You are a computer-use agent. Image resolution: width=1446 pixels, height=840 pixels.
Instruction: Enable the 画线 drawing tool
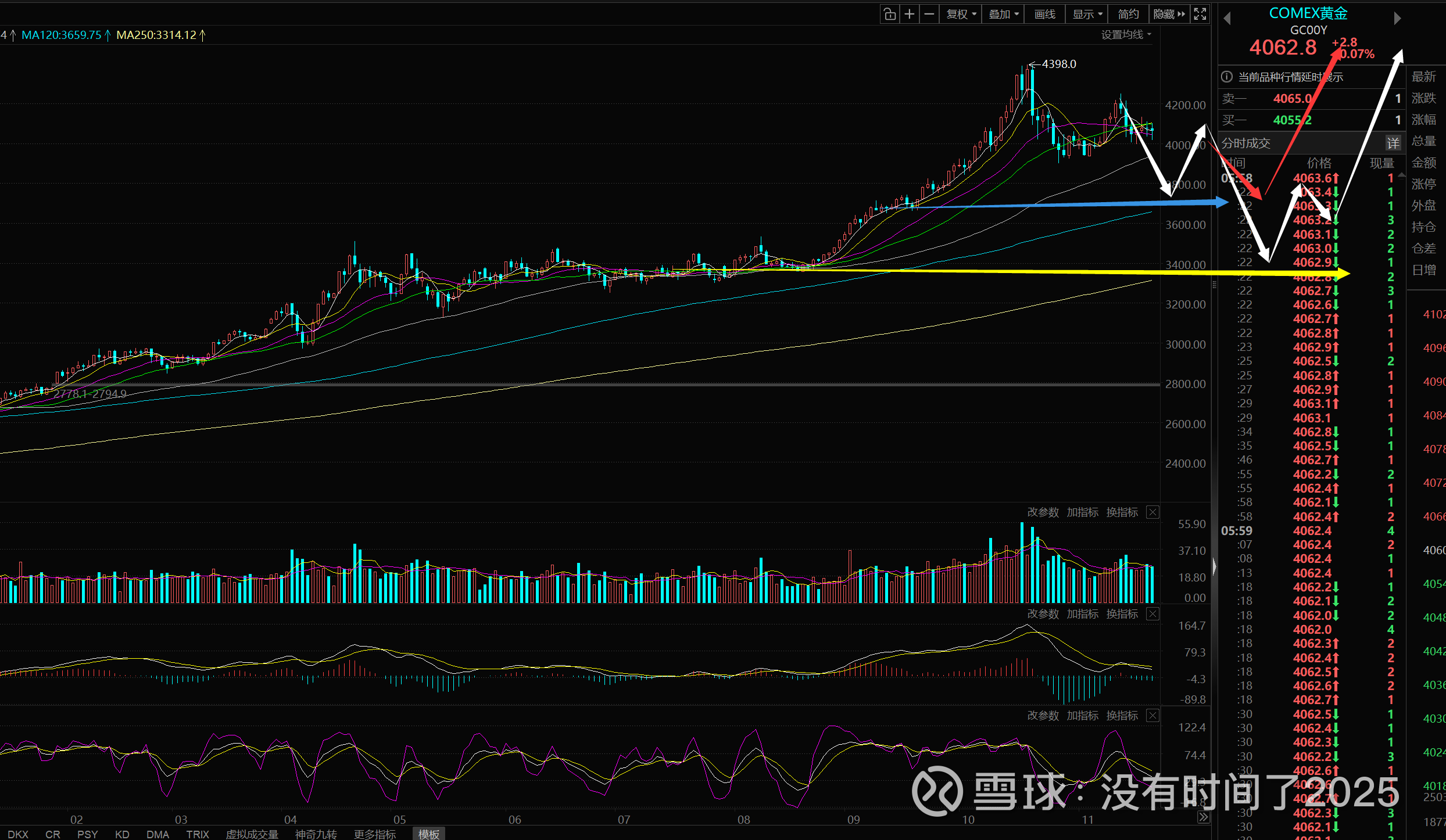tap(1044, 14)
